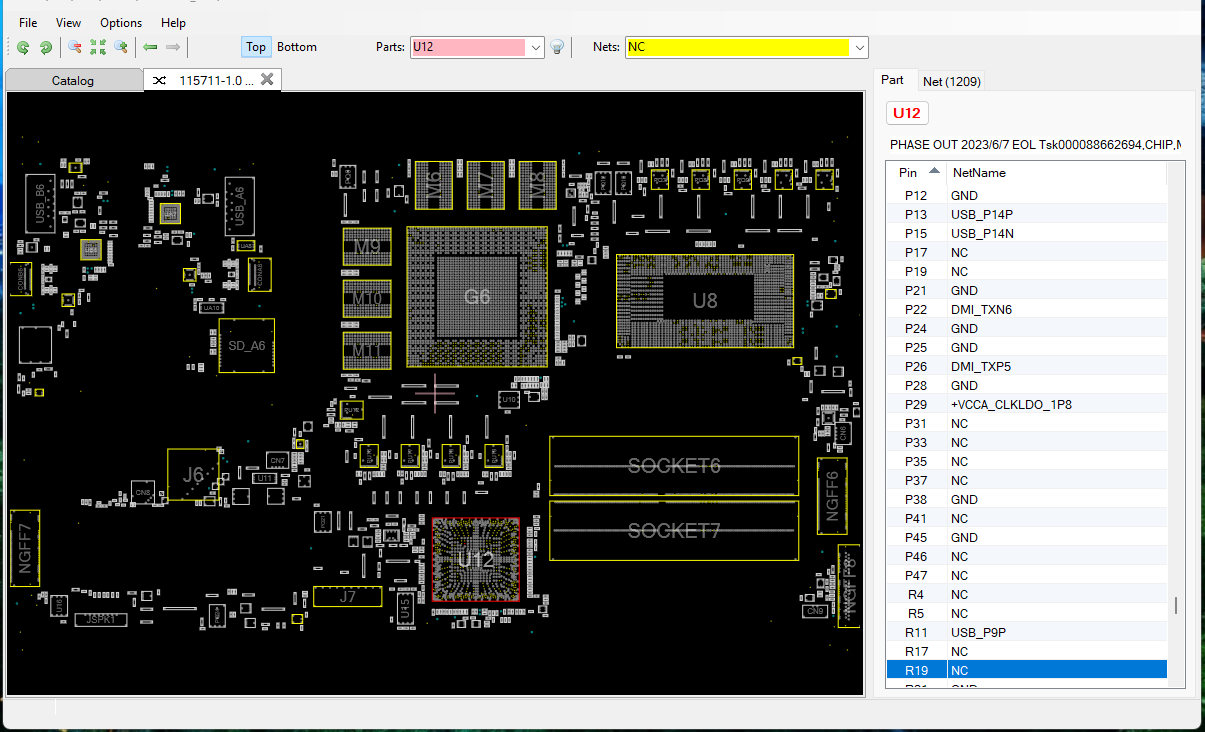Click the zoom out magnifier icon
This screenshot has width=1205, height=732.
(75, 47)
